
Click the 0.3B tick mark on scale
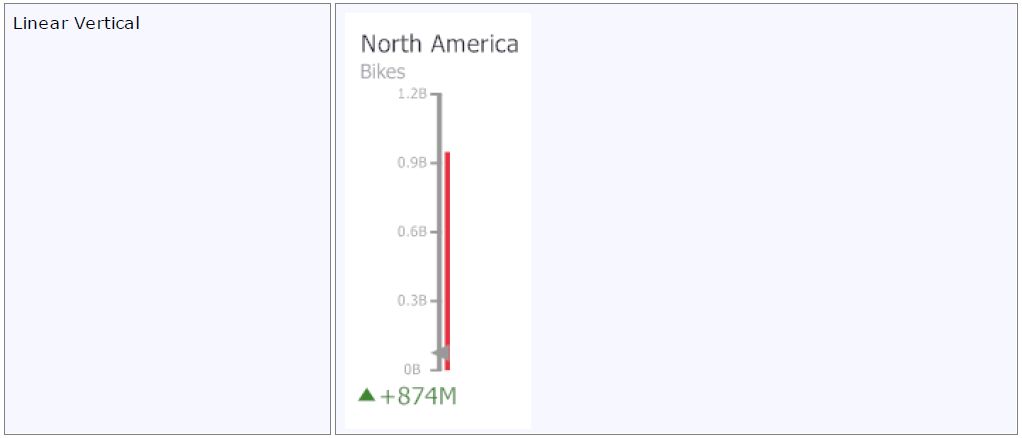click(433, 300)
